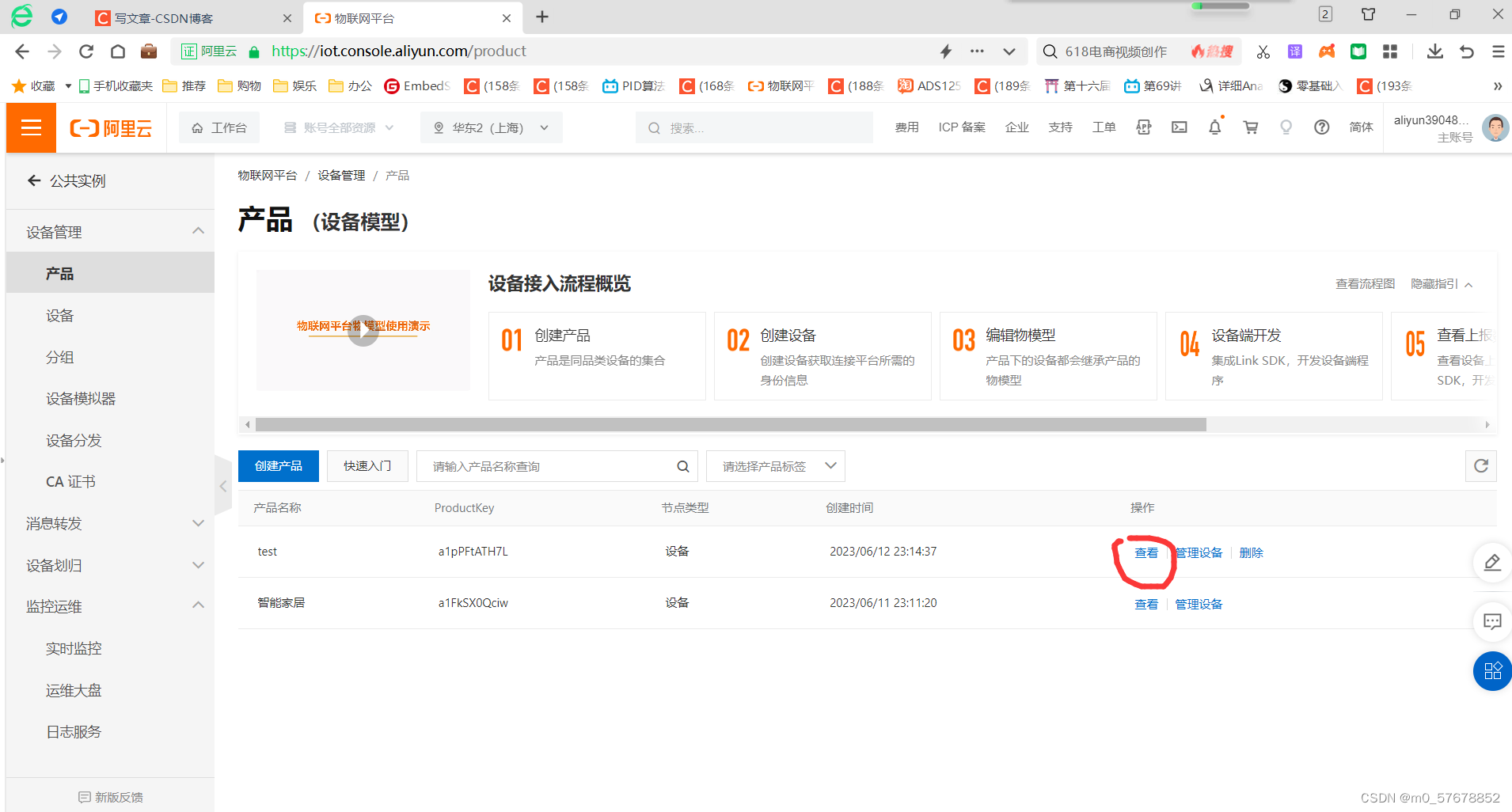Open the Cloud Shell terminal icon
The height and width of the screenshot is (812, 1512).
[x=1180, y=127]
